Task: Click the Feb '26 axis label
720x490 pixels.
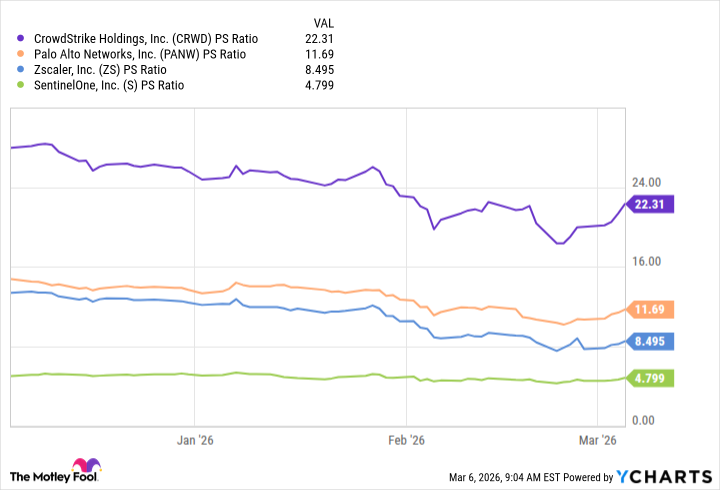Action: click(x=405, y=440)
